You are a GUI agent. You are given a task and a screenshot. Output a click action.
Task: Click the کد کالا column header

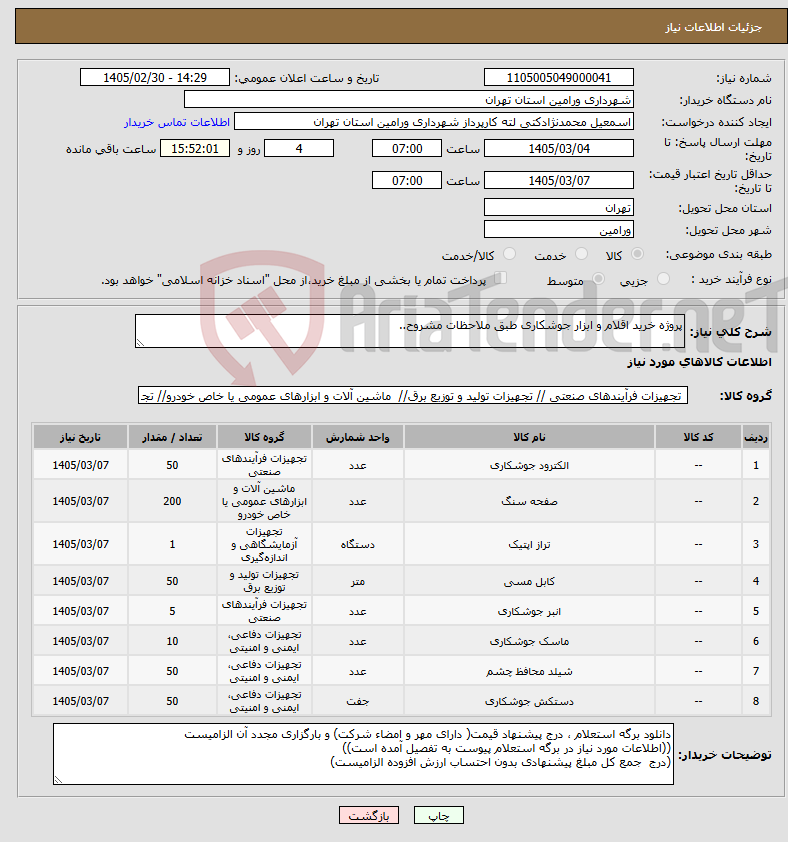698,437
